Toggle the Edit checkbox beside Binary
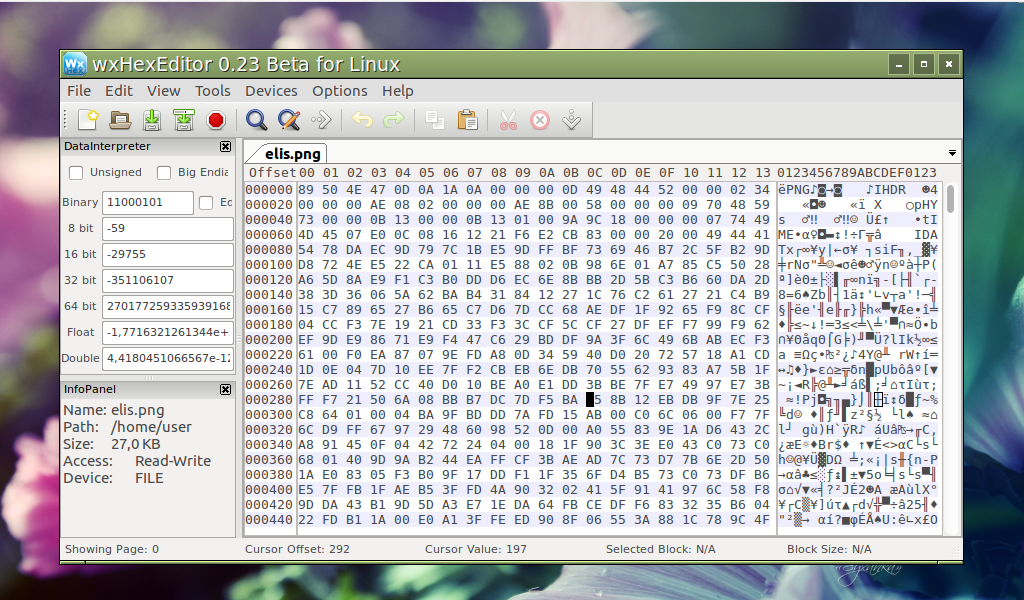This screenshot has height=600, width=1024. (x=206, y=202)
